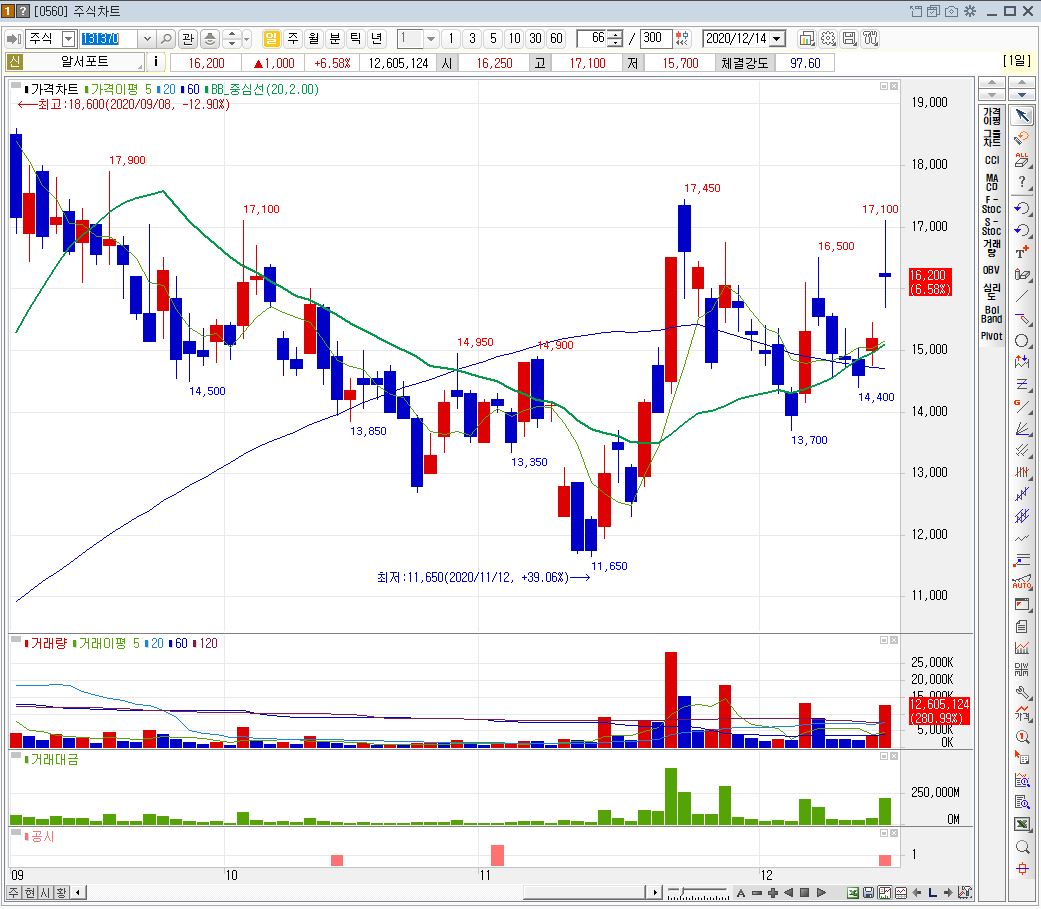Open the 주식 market type dropdown
Screen dimensions: 1041x909
click(x=68, y=39)
